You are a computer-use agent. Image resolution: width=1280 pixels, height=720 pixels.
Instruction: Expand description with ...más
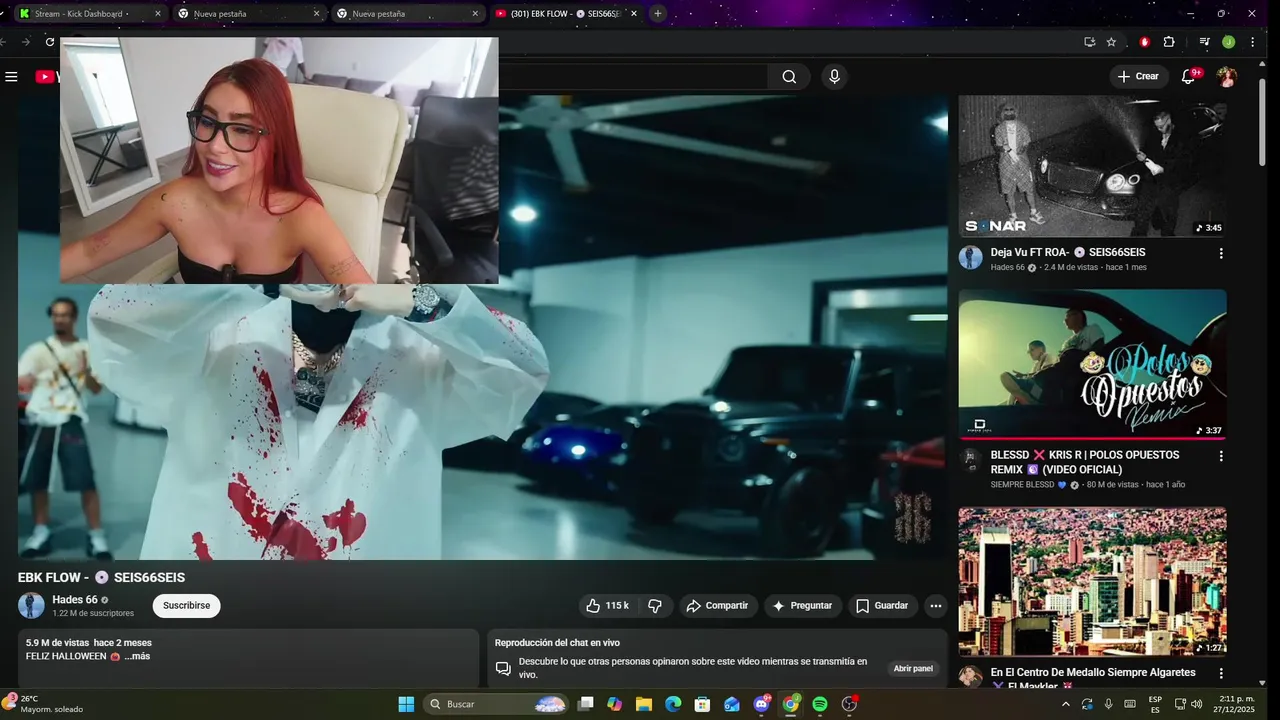pos(137,657)
